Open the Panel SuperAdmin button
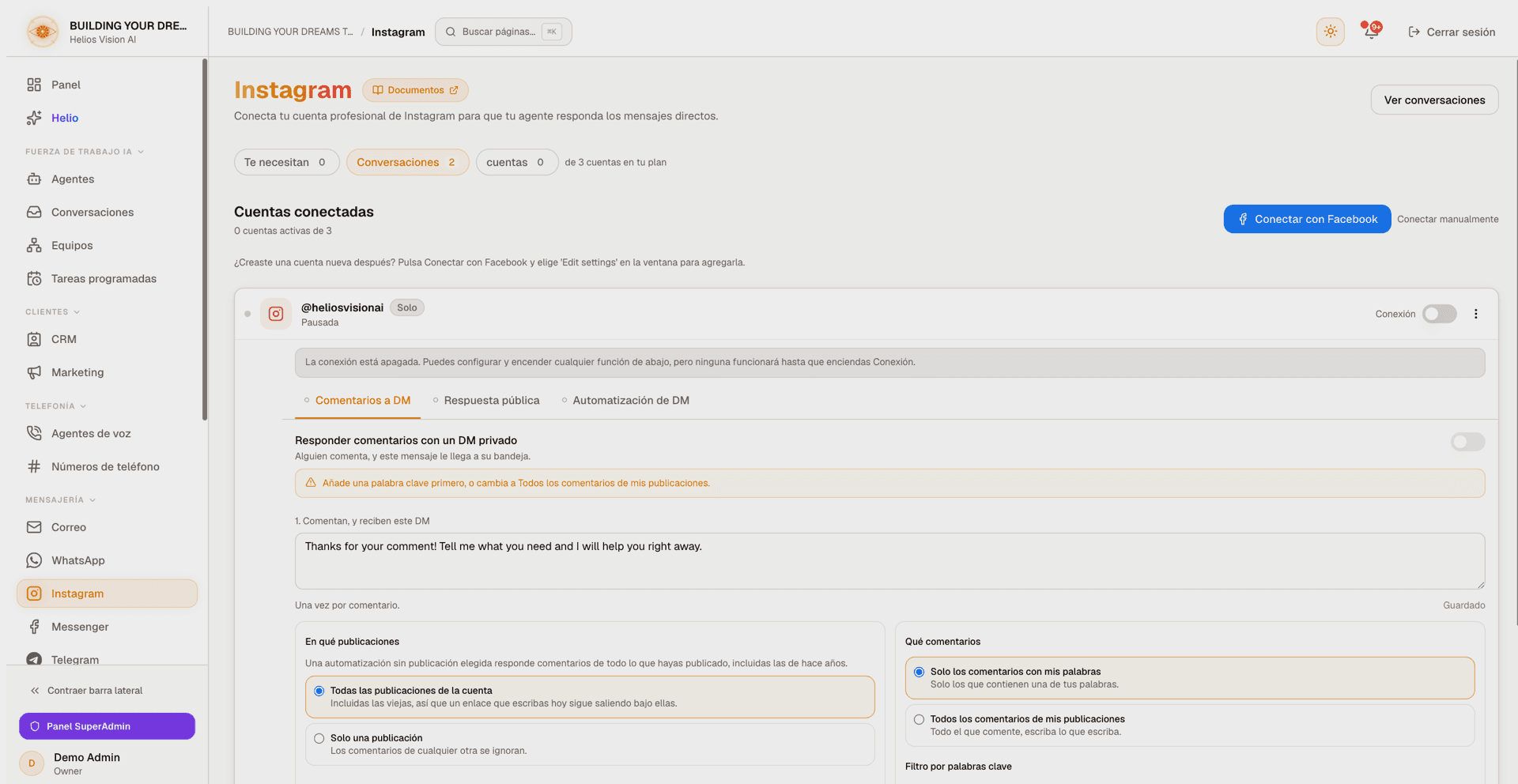This screenshot has width=1518, height=784. [x=107, y=726]
